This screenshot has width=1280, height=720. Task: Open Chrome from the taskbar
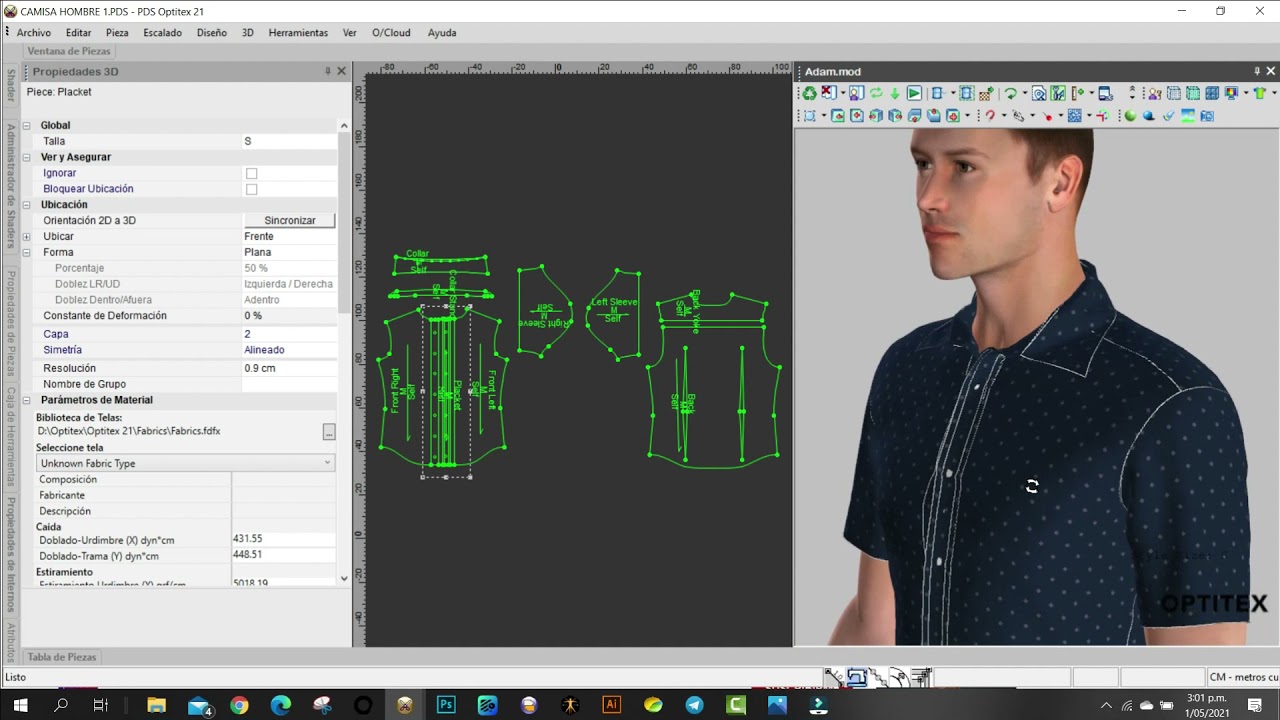pos(239,705)
